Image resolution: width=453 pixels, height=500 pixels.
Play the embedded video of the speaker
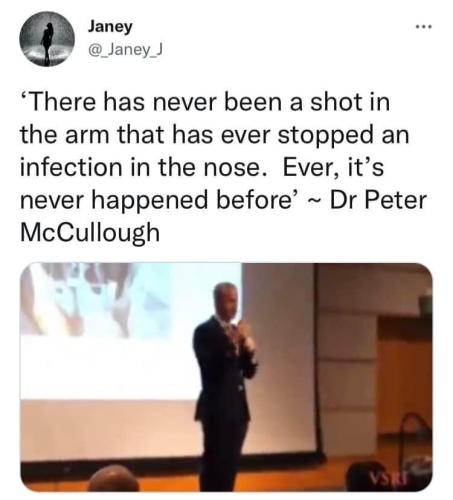pyautogui.click(x=226, y=377)
